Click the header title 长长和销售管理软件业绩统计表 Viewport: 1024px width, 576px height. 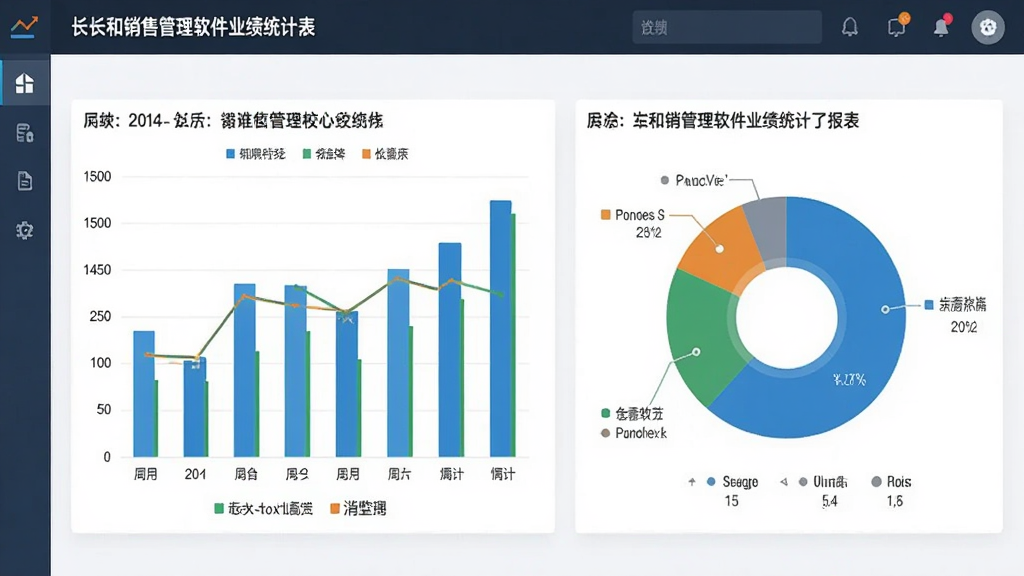[x=193, y=27]
